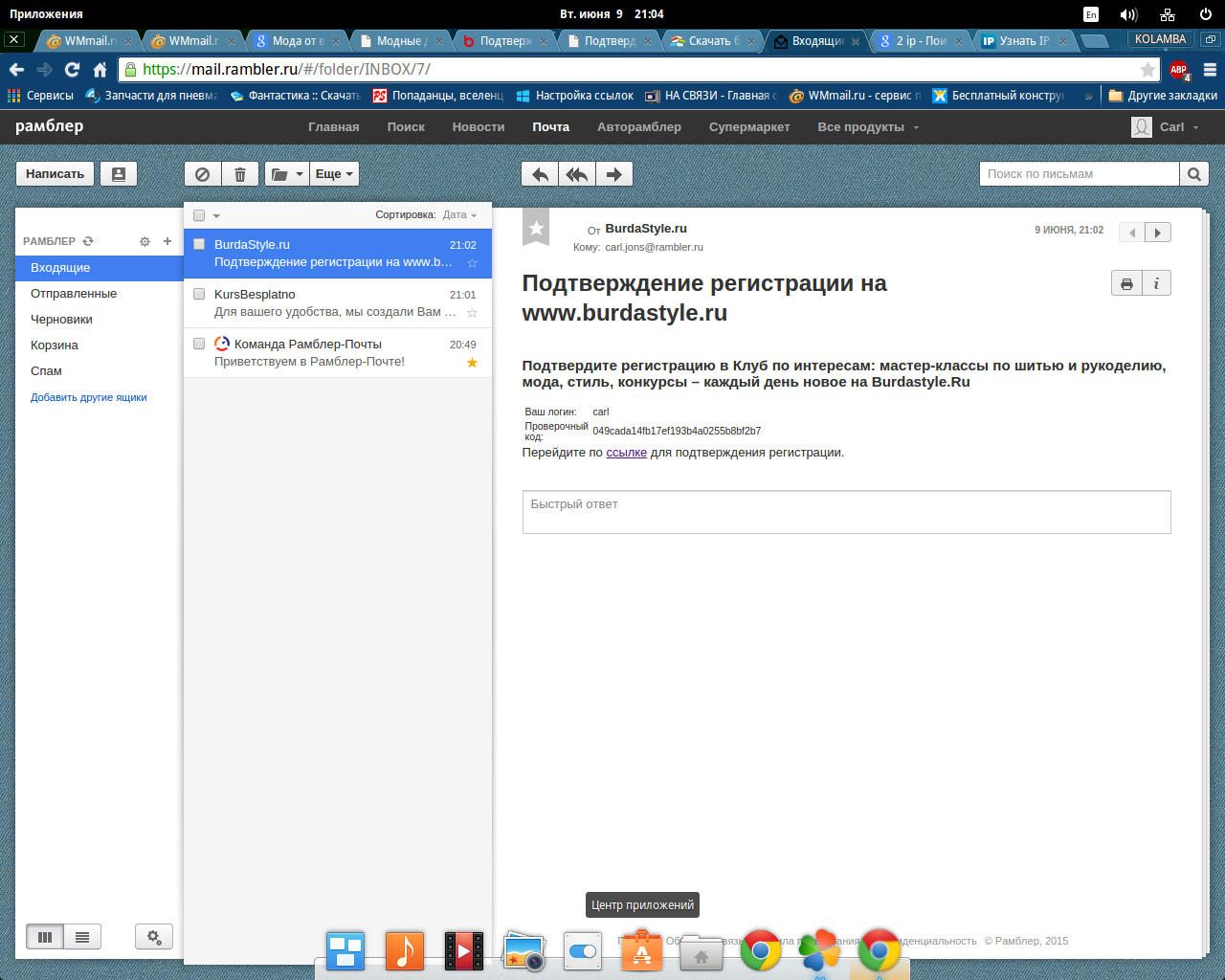Switch to list layout view icon

click(82, 937)
